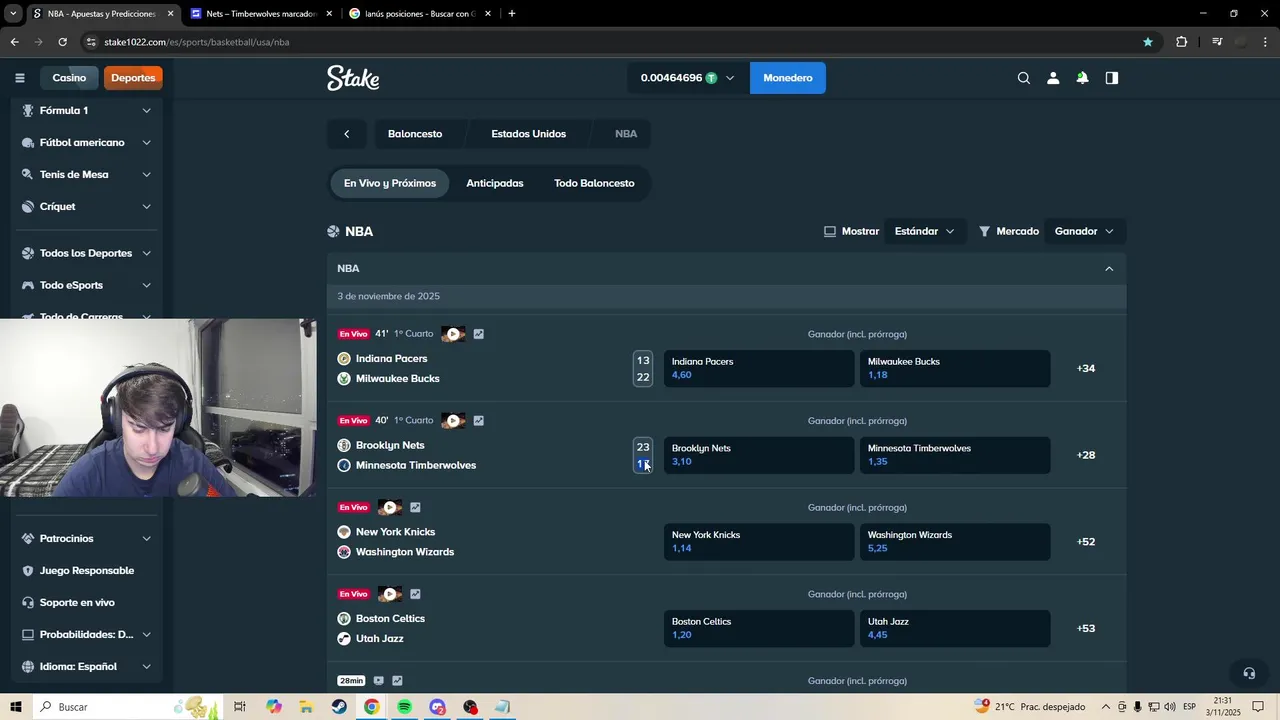This screenshot has height=720, width=1280.
Task: Expand Fútbol americano sidebar section
Action: pos(86,143)
